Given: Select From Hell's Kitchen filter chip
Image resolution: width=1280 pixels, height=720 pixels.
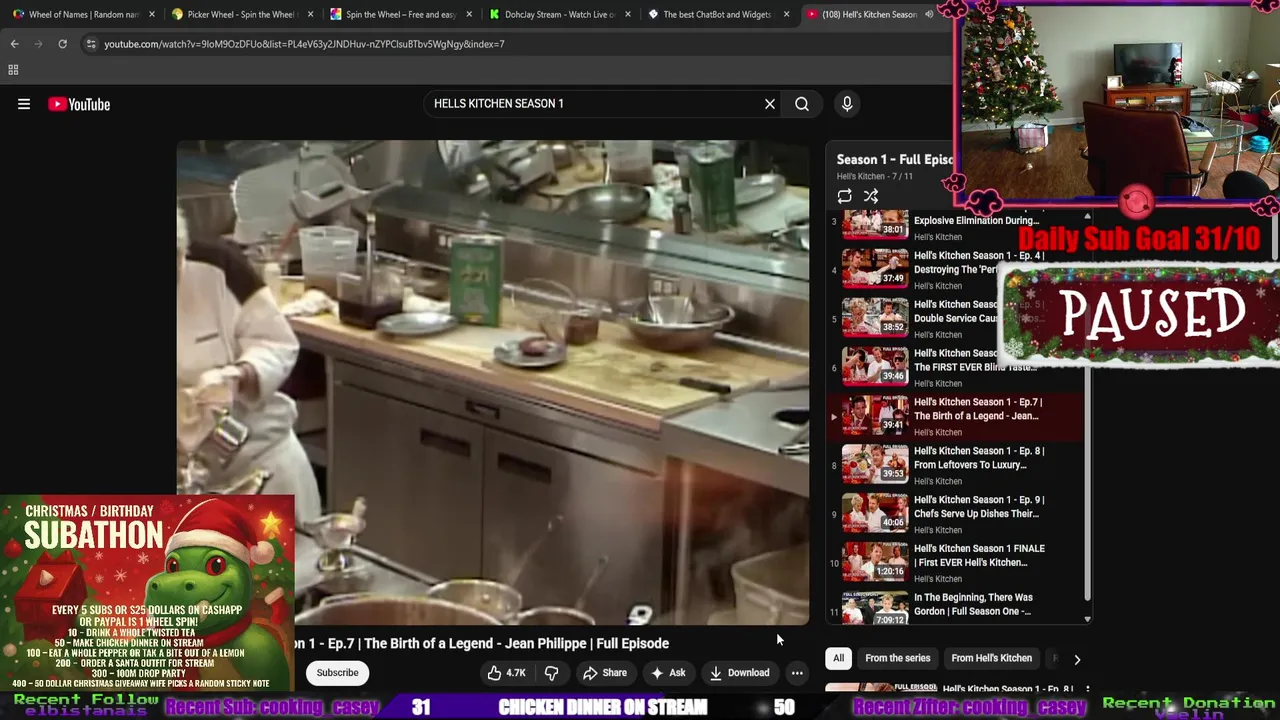Looking at the screenshot, I should [991, 658].
